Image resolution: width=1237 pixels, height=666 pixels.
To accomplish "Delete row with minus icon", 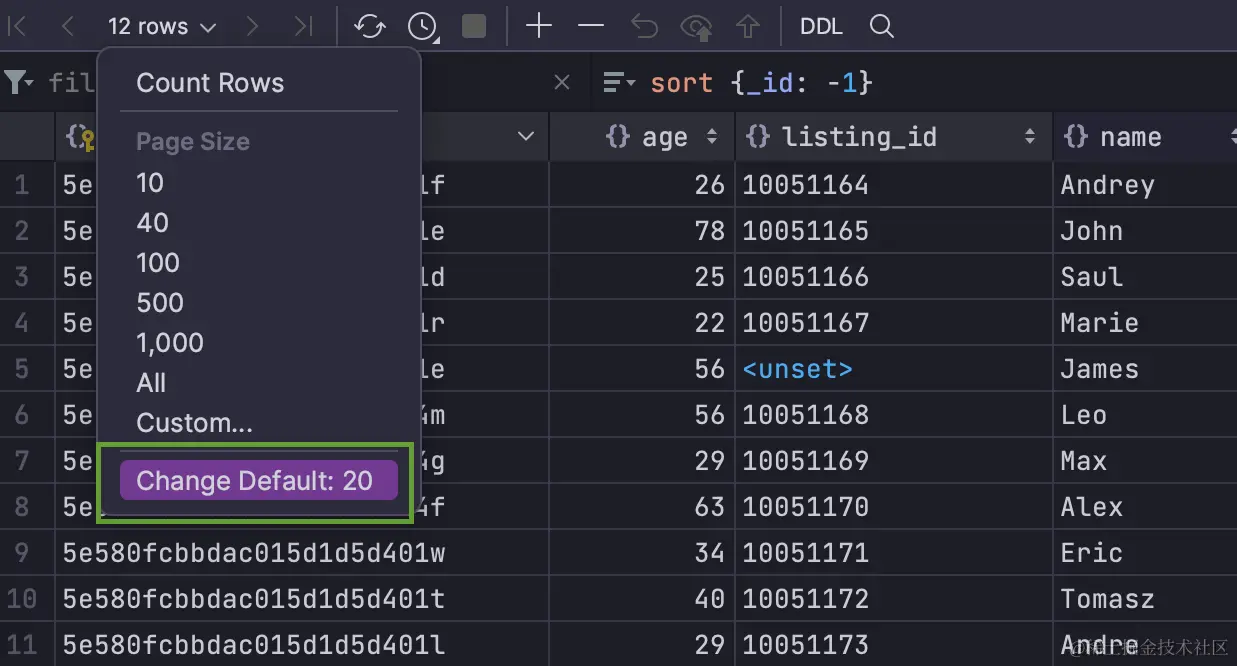I will coord(591,27).
